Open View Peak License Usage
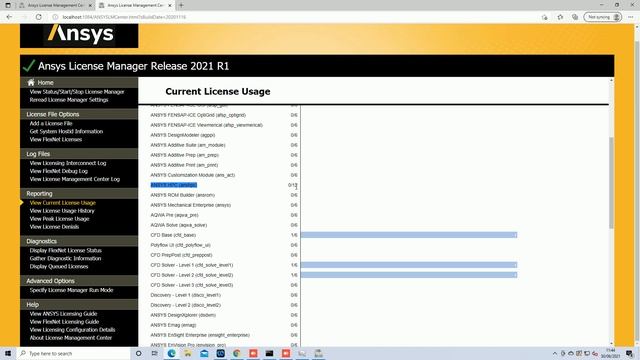 point(59,219)
